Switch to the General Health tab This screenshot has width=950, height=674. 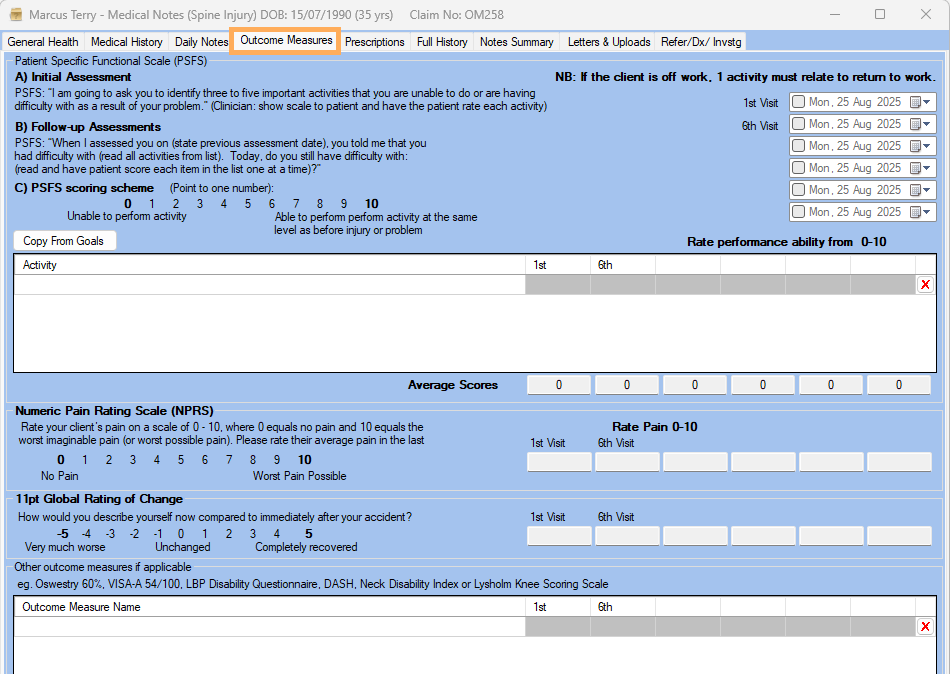[43, 42]
